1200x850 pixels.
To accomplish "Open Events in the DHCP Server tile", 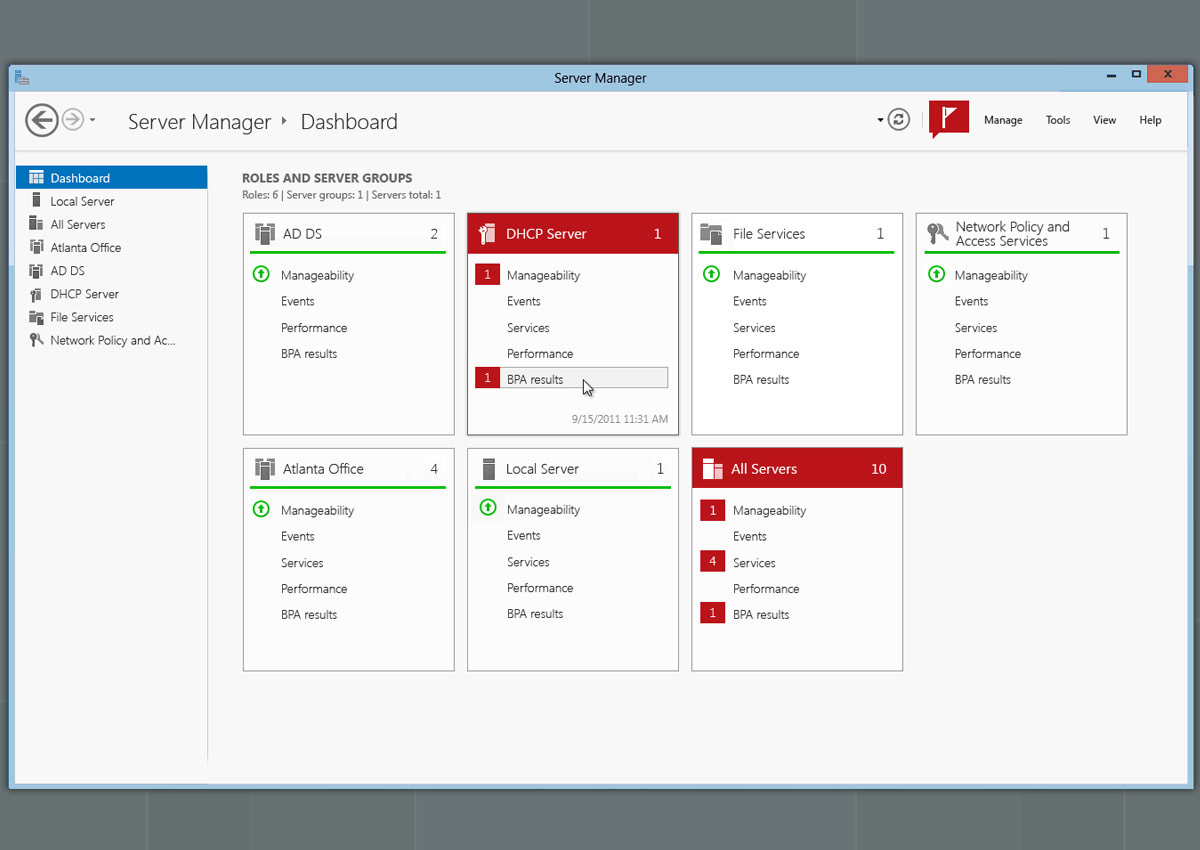I will coord(524,301).
